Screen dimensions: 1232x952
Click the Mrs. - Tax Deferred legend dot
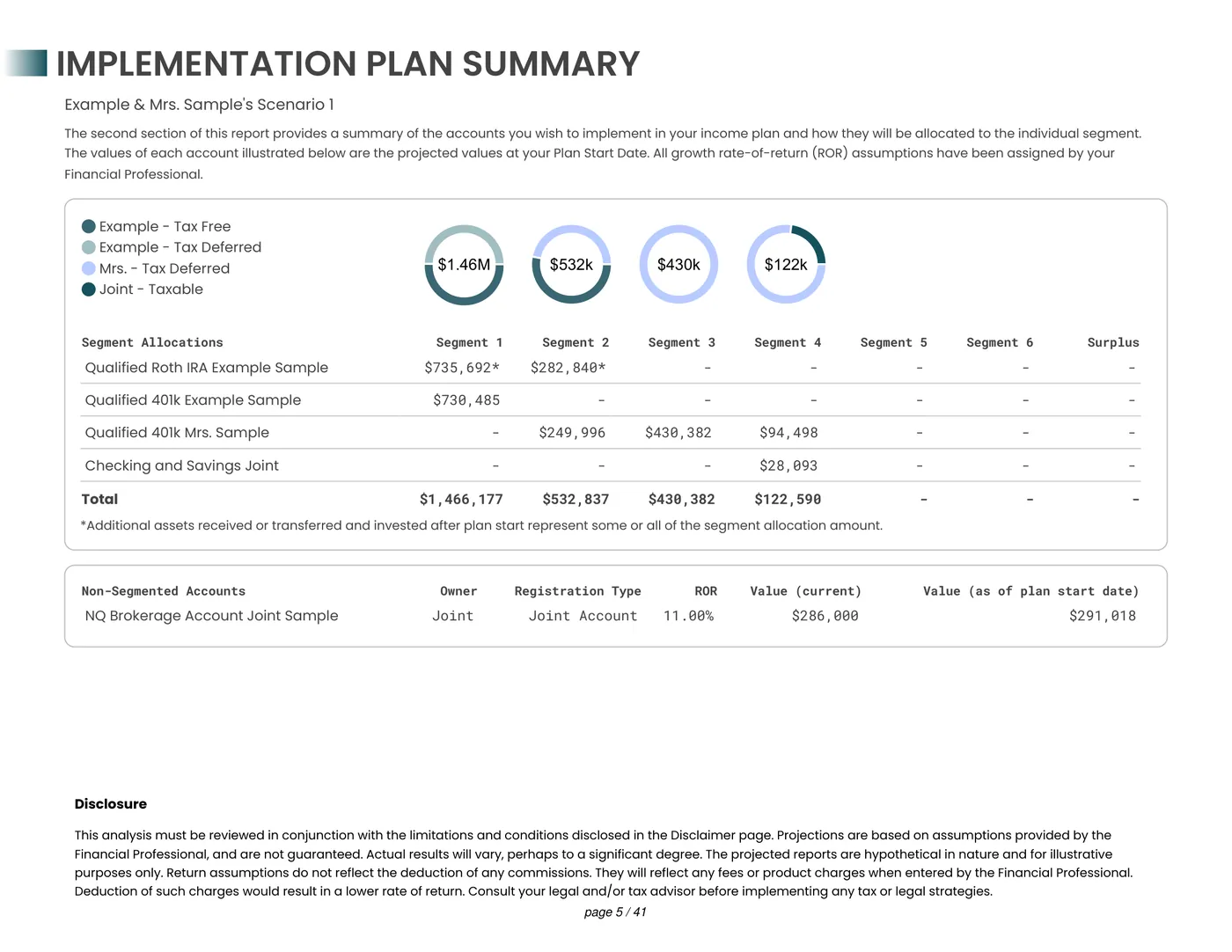click(89, 268)
